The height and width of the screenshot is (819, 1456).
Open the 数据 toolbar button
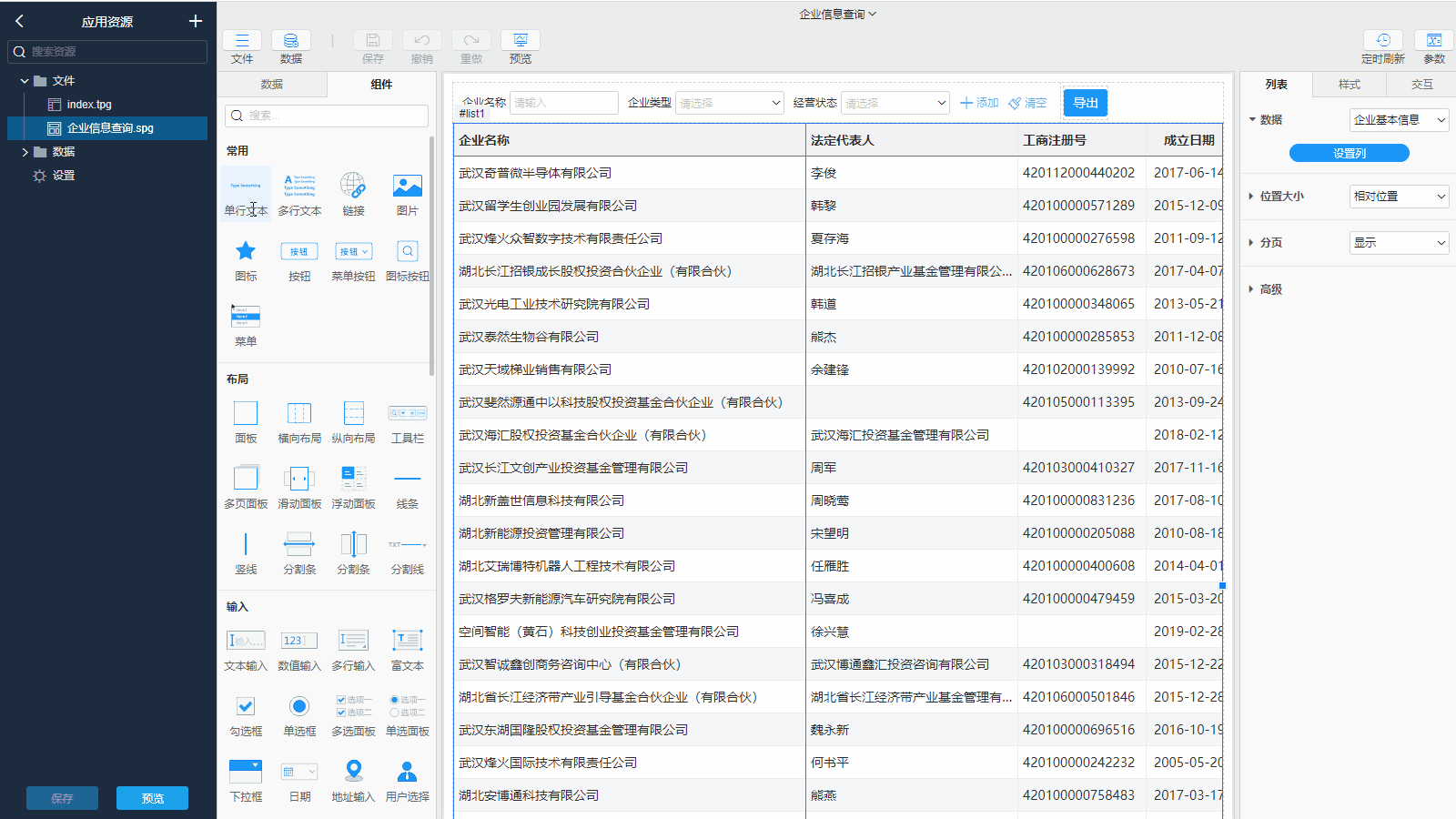(291, 47)
